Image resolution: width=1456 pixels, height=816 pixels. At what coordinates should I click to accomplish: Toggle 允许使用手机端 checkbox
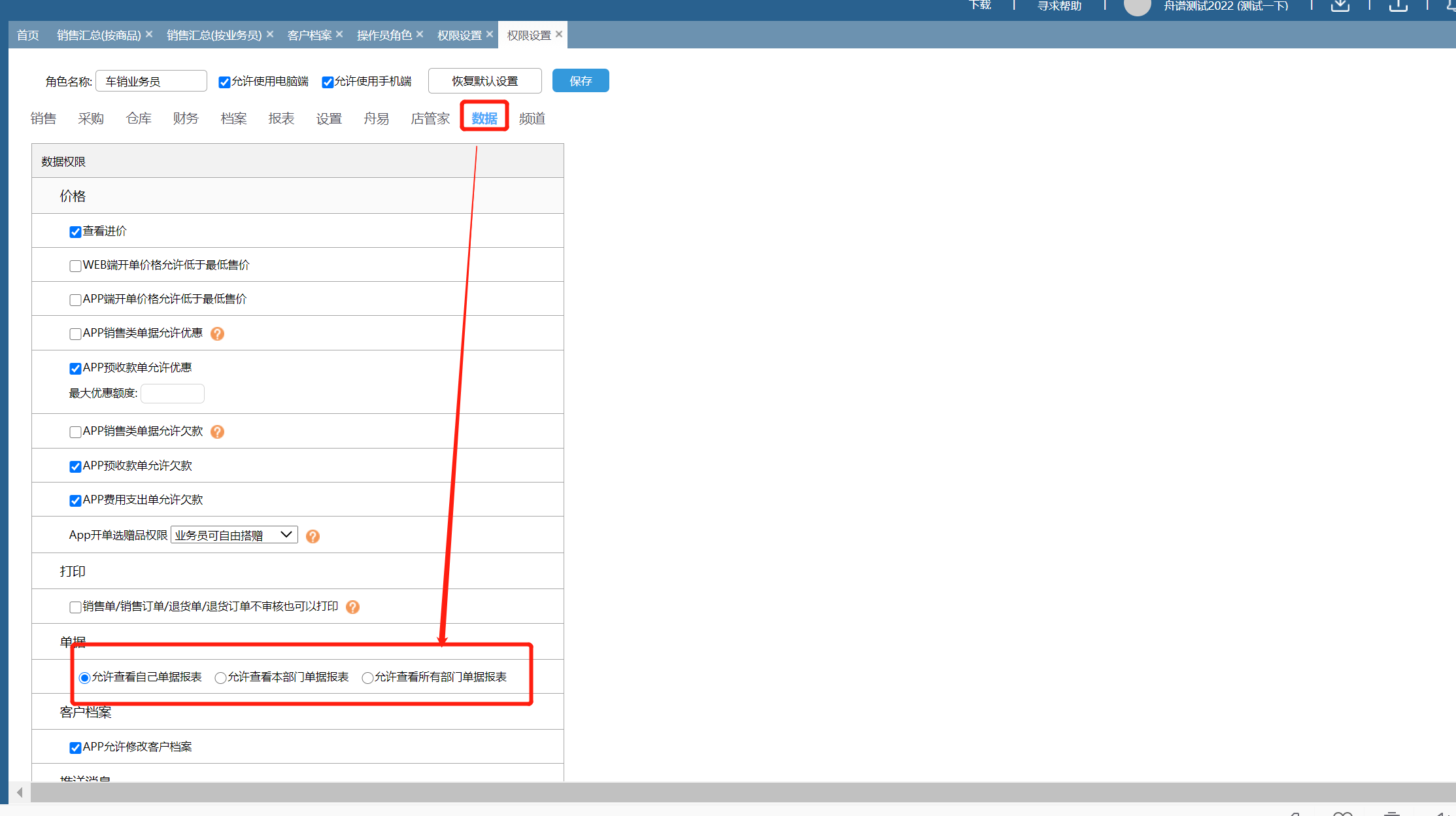[x=328, y=82]
